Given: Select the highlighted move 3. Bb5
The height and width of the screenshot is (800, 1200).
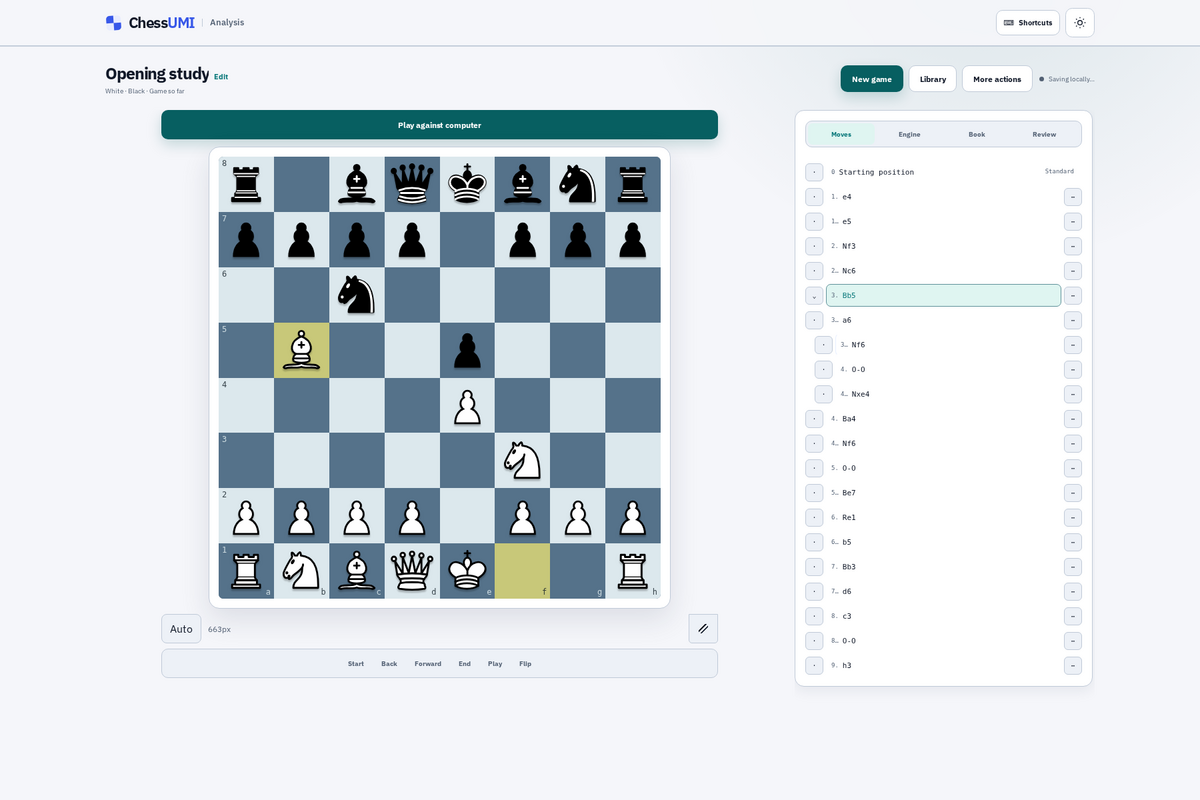Looking at the screenshot, I should [943, 295].
